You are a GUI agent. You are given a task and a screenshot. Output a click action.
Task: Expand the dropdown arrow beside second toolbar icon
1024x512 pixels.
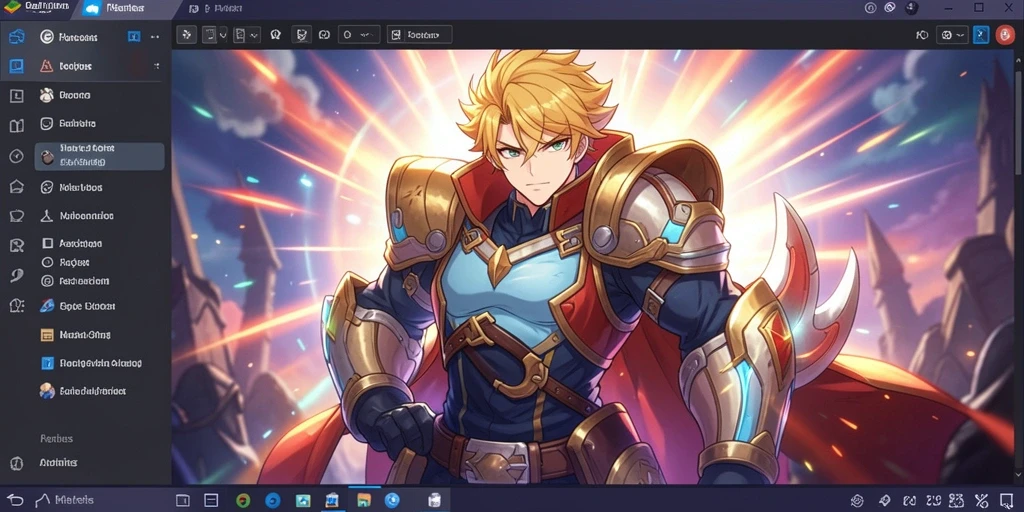point(223,35)
